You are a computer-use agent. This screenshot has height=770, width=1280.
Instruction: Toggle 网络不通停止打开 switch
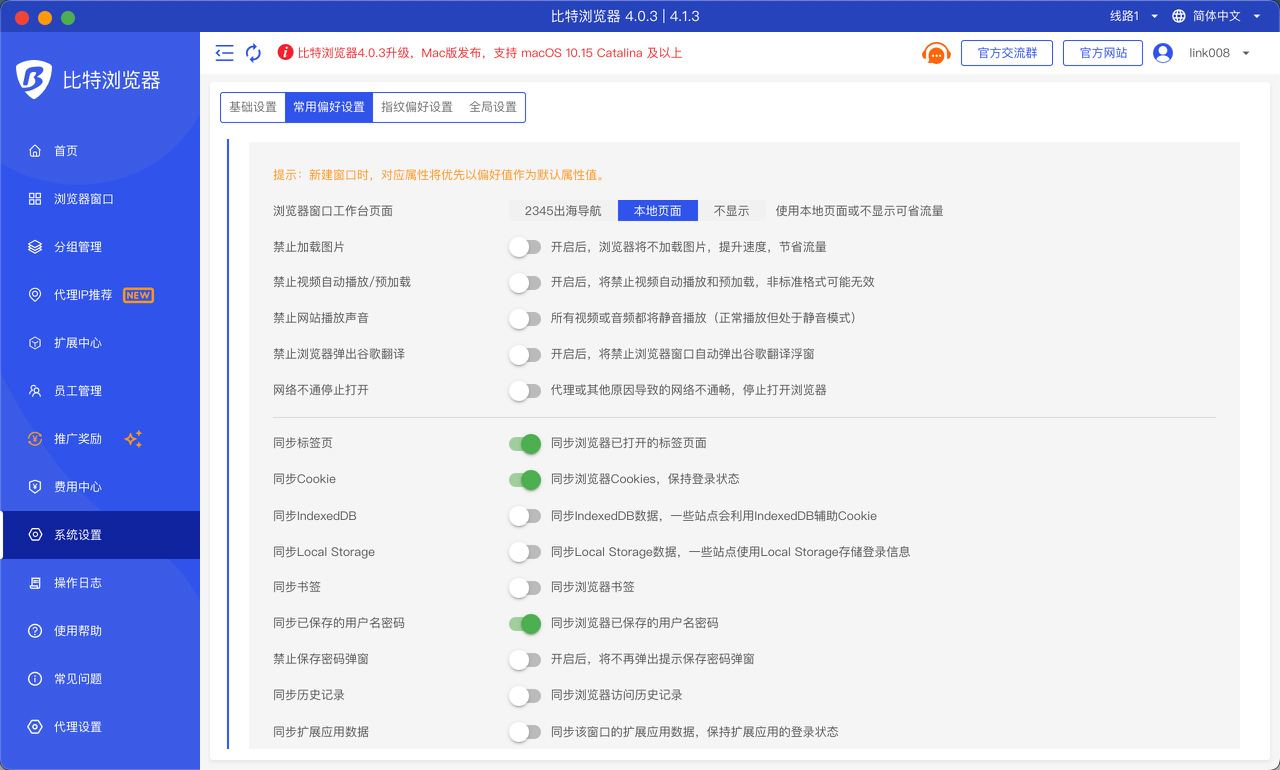[525, 390]
